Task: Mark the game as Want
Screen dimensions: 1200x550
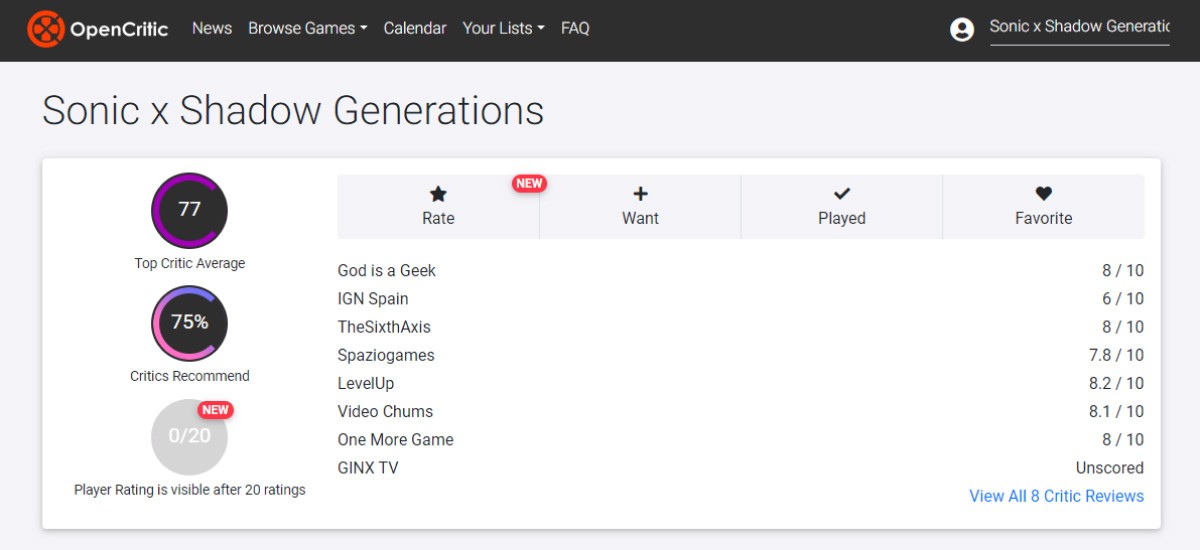Action: 640,207
